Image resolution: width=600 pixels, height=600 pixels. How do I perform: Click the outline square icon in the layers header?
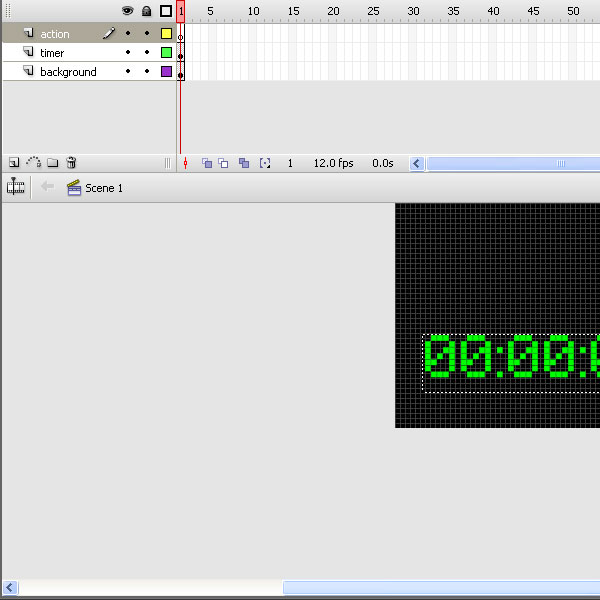click(x=166, y=11)
